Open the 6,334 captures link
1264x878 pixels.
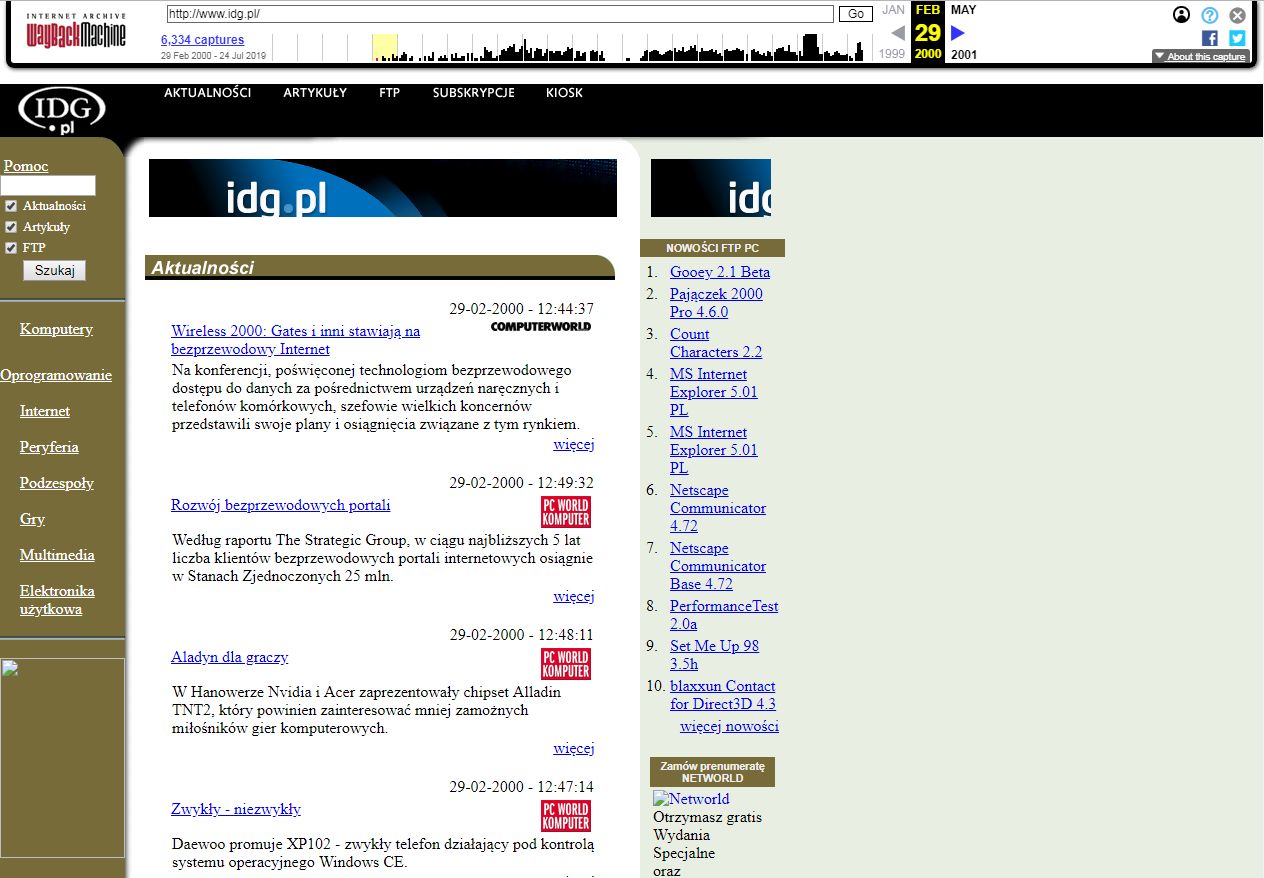202,40
